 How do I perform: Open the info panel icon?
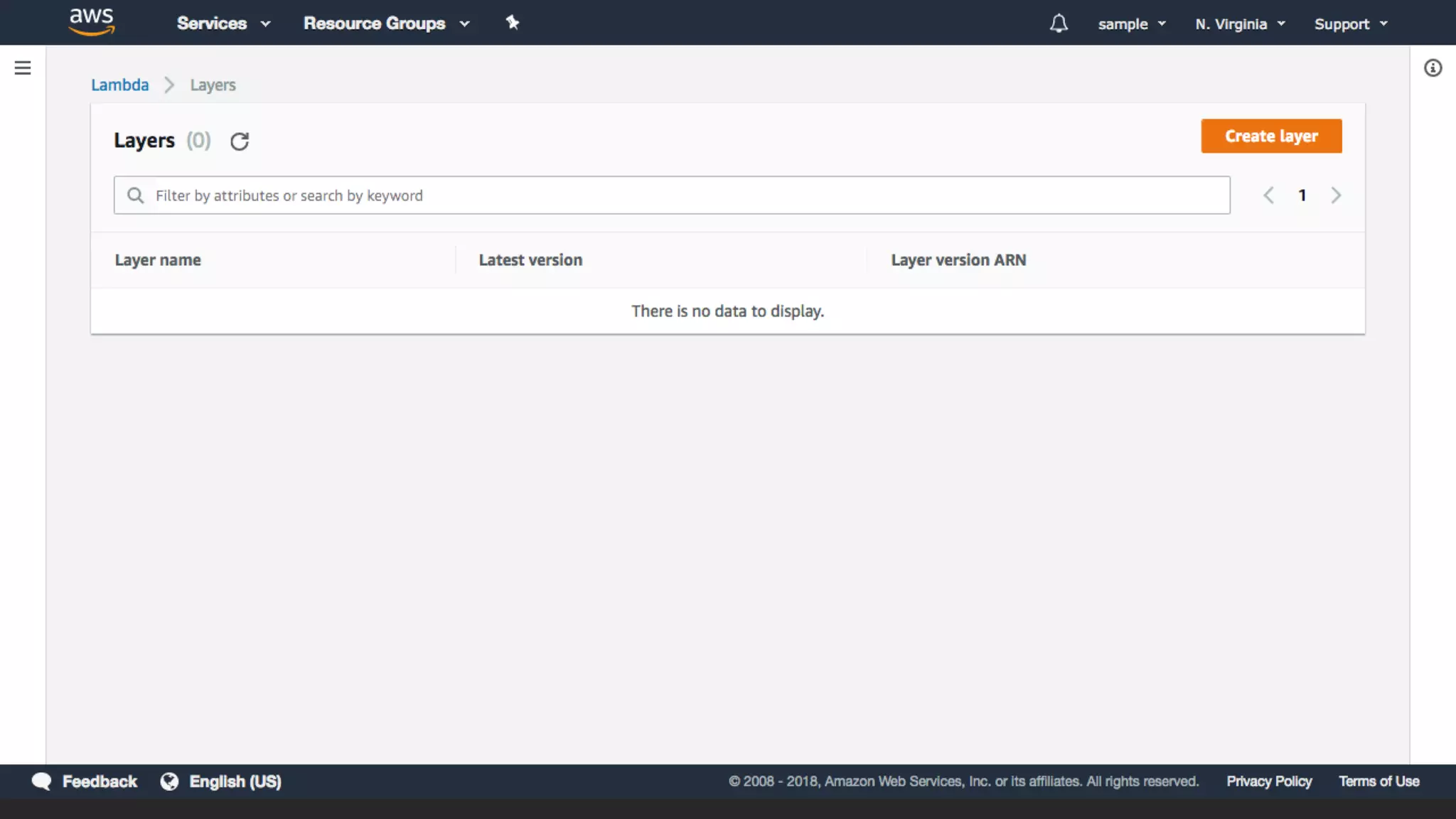pos(1433,68)
